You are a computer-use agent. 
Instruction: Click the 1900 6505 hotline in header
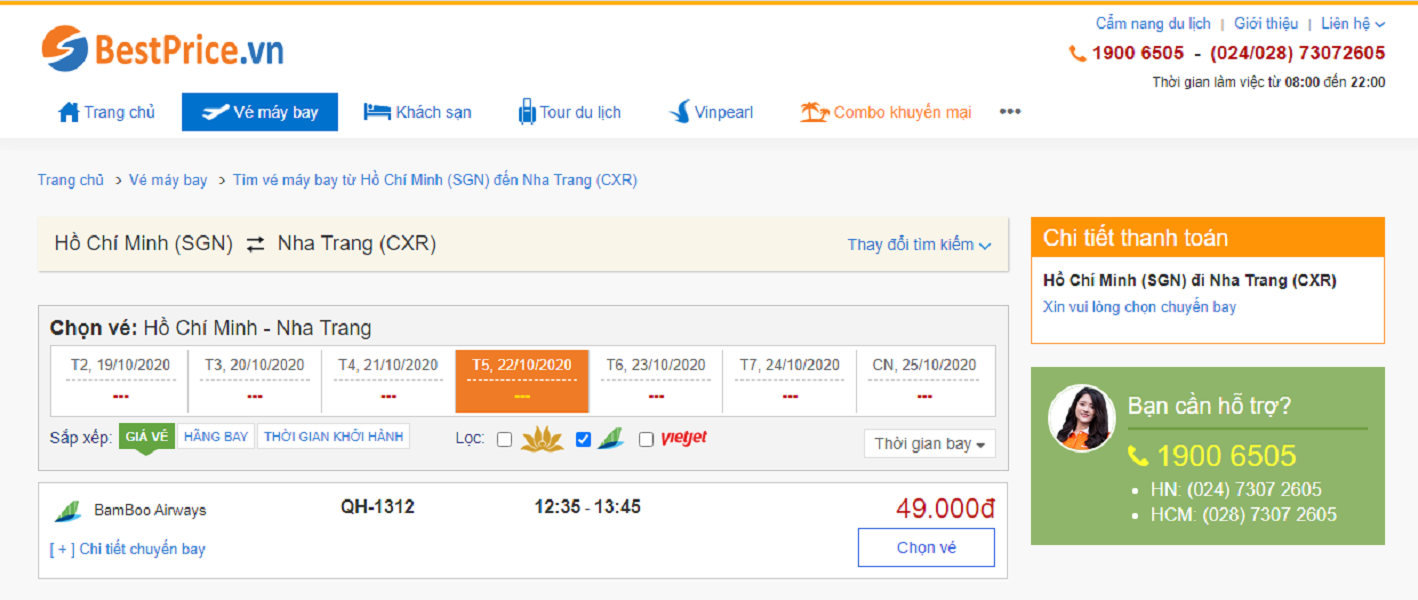pos(1138,54)
